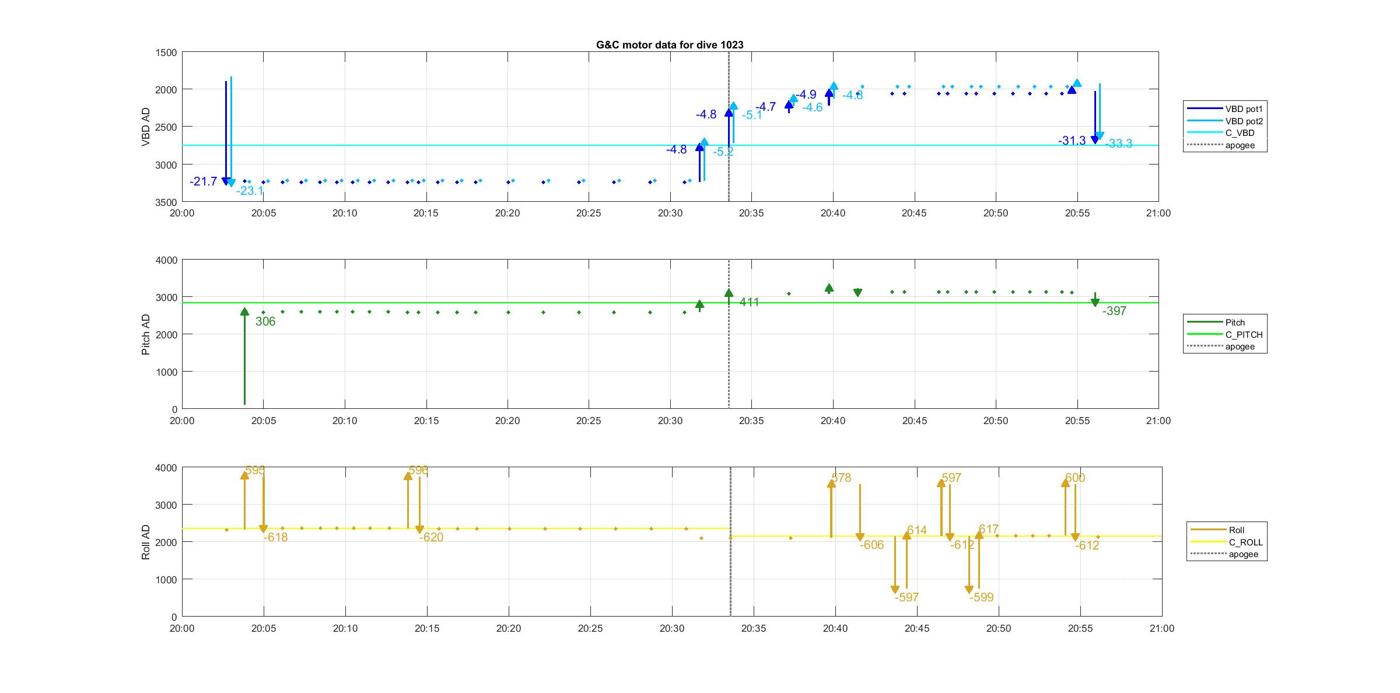Click the '-599' roll data label
1400x693 pixels.
[x=982, y=598]
